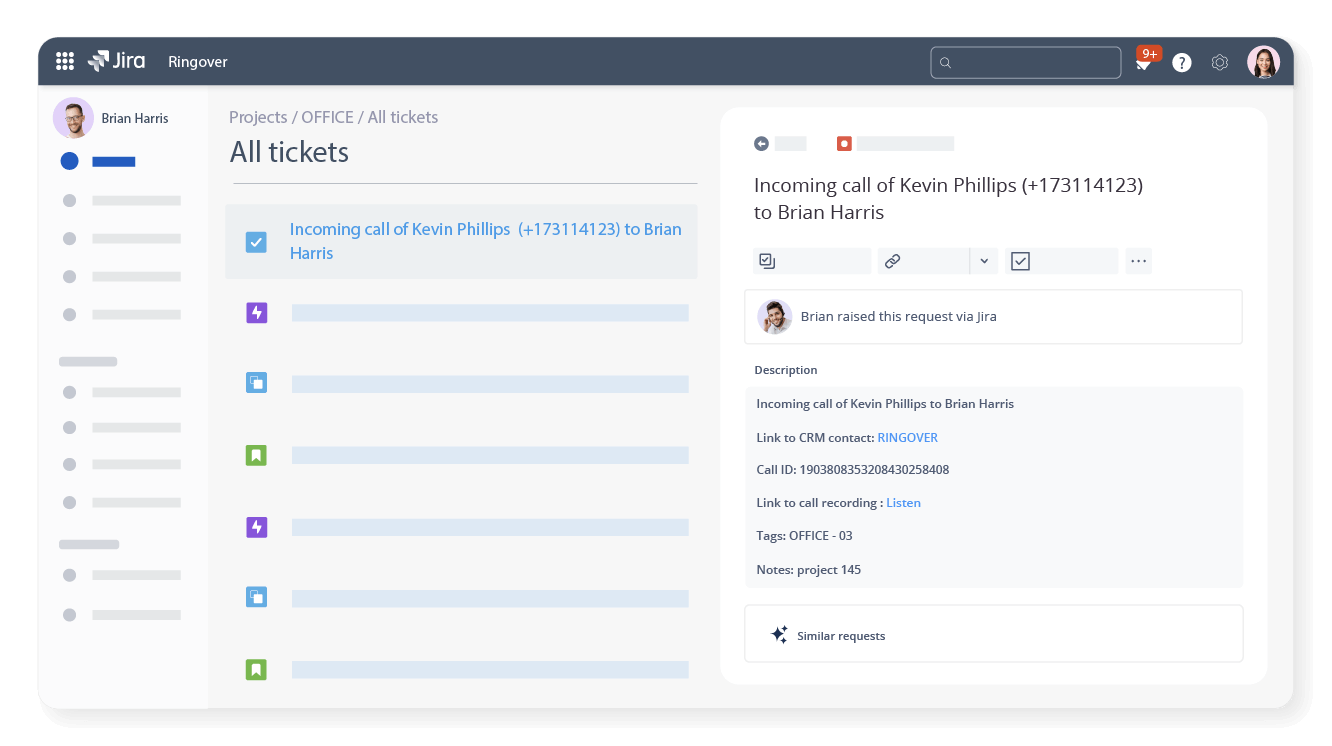Open Jira notifications showing 9+ badge

1144,61
